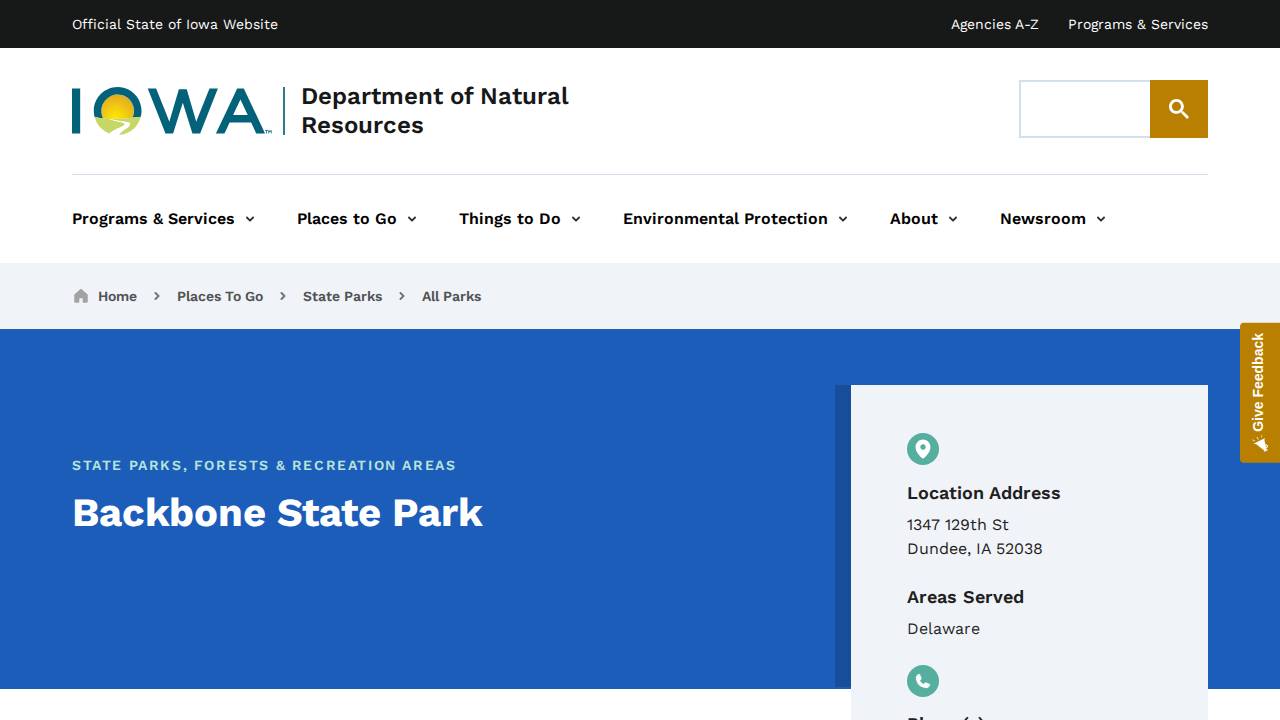Click the megaphone icon on the feedback tab
The image size is (1280, 720).
tap(1259, 440)
